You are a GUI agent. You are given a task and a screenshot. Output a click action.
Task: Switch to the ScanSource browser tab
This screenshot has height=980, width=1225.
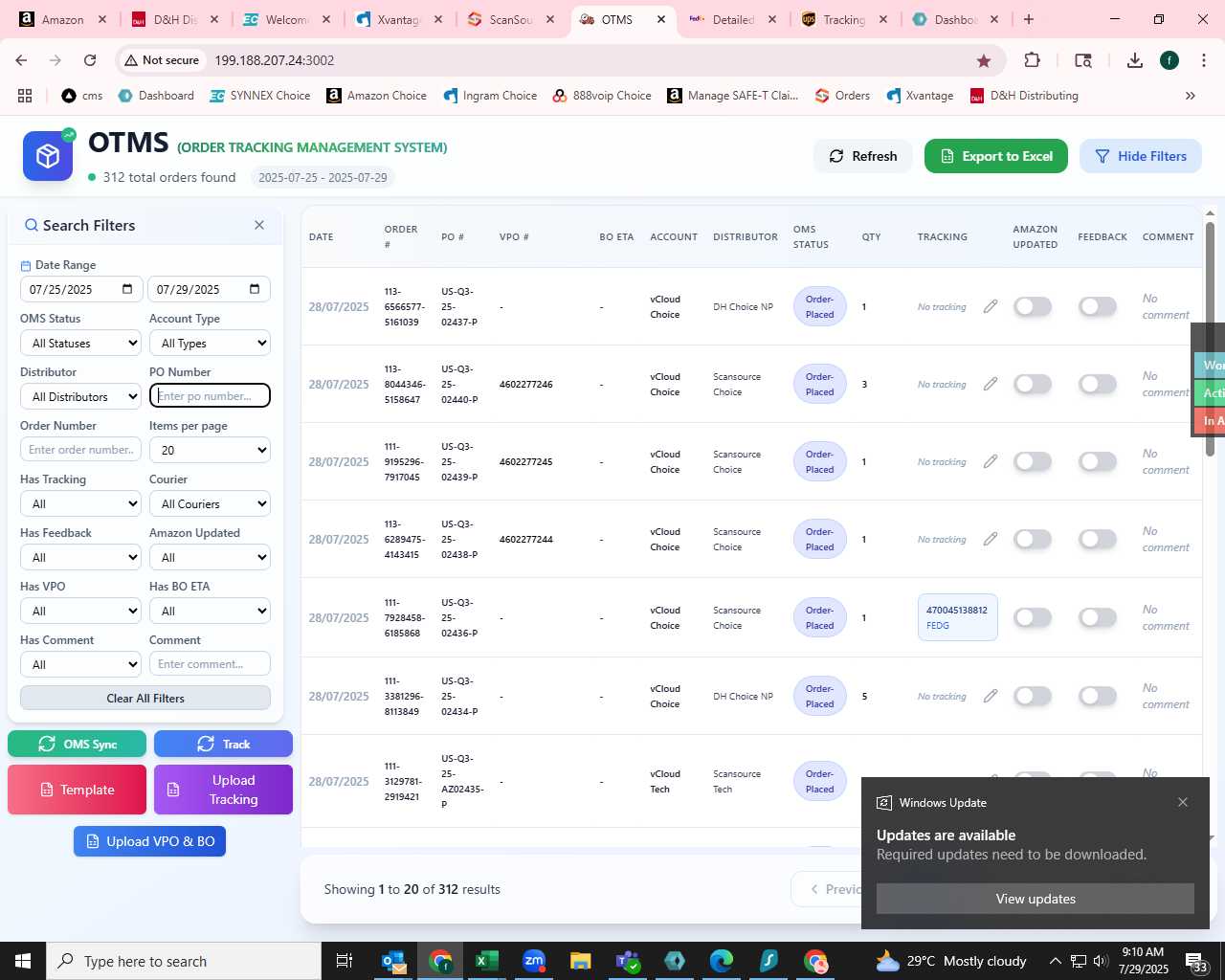pos(510,19)
